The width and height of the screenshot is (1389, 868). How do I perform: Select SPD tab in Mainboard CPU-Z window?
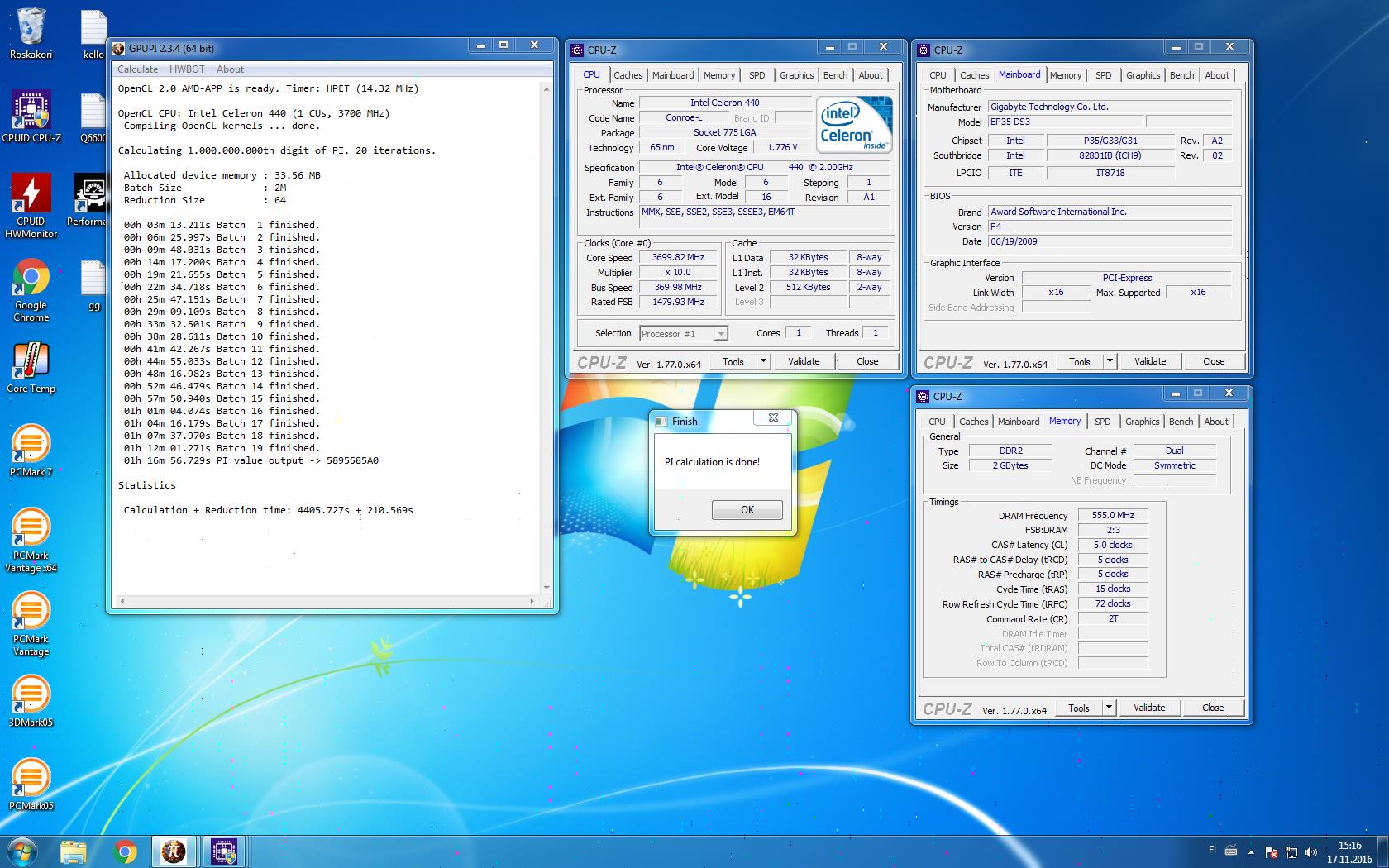(1103, 75)
